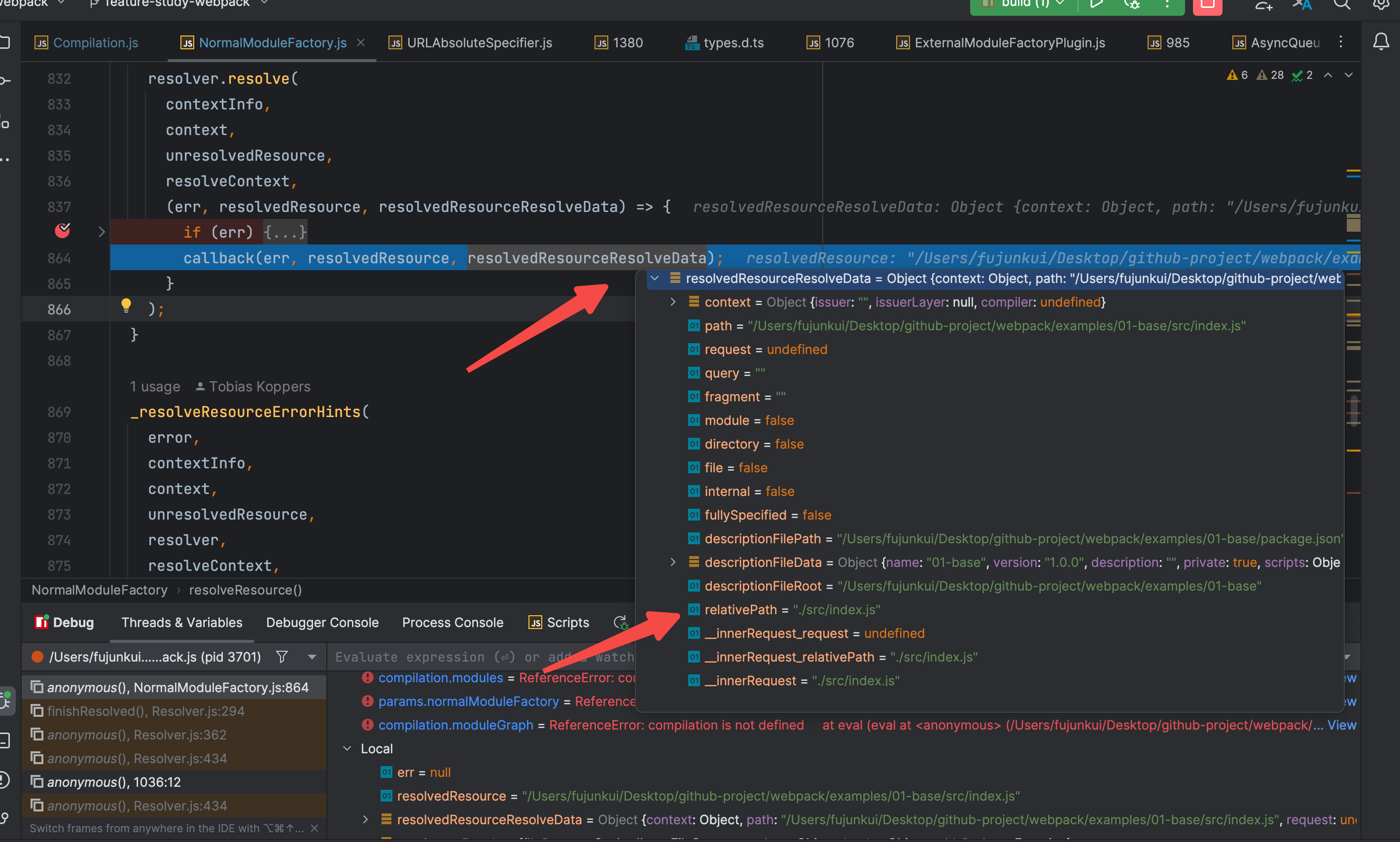Close the NormalModuleFactory.js tab
Image resolution: width=1400 pixels, height=842 pixels.
pos(361,42)
